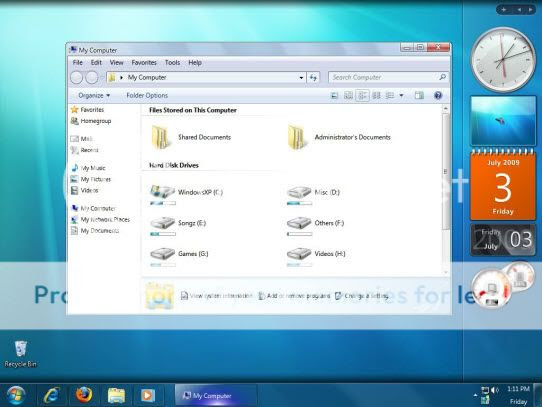Open the Edit menu
Viewport: 542px width, 407px height.
click(96, 63)
